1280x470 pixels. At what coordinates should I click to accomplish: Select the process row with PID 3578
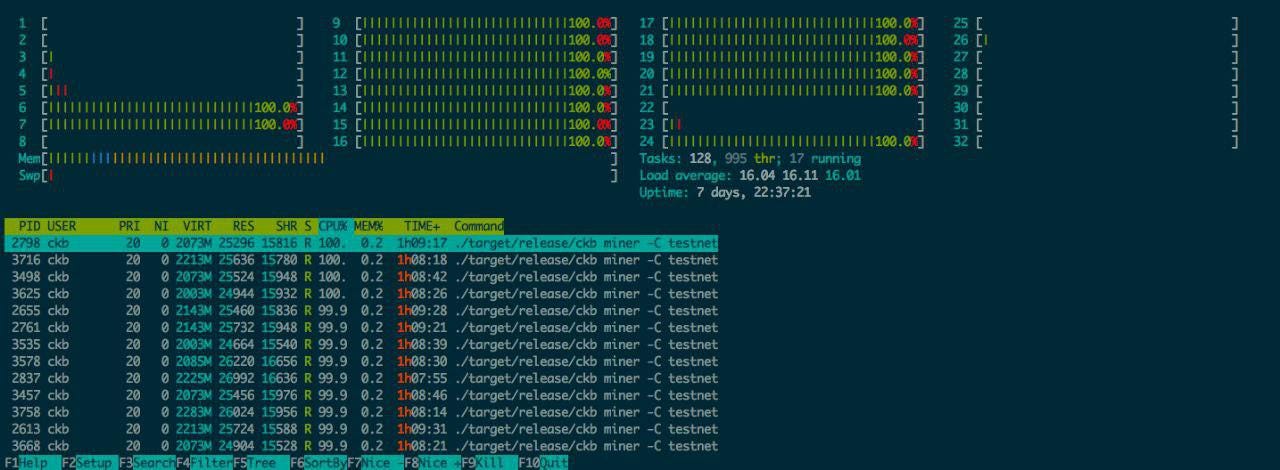point(361,361)
